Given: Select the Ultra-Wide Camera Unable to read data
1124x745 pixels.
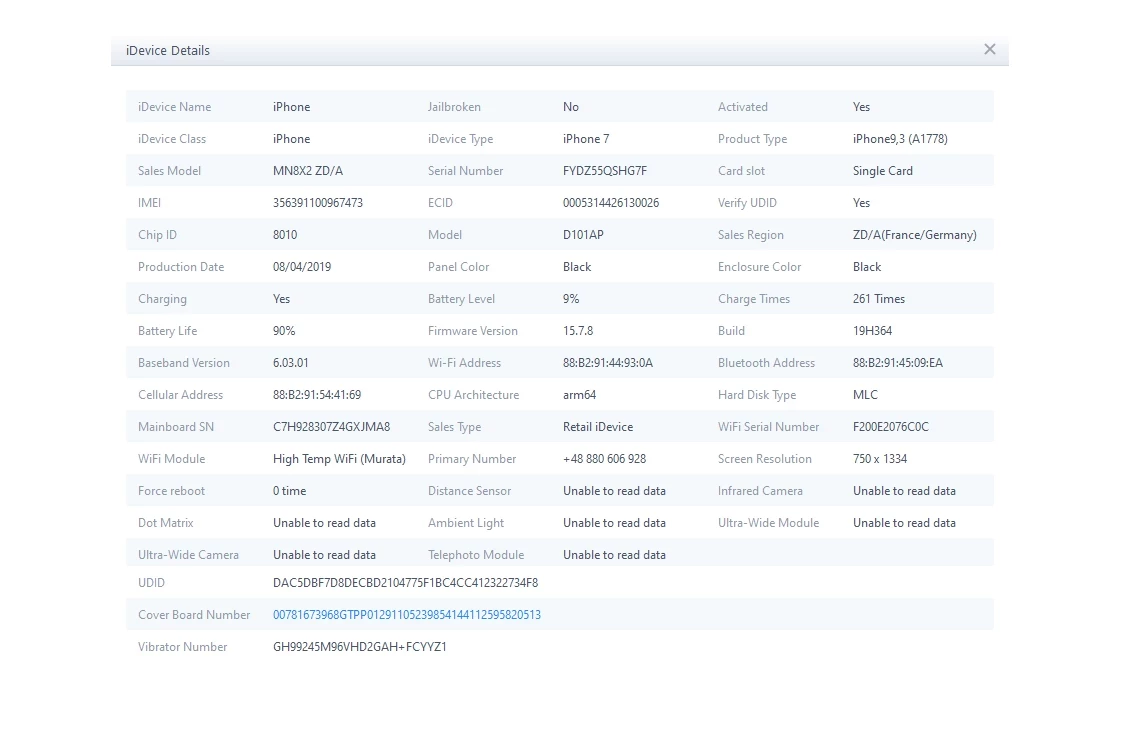Looking at the screenshot, I should click(324, 555).
